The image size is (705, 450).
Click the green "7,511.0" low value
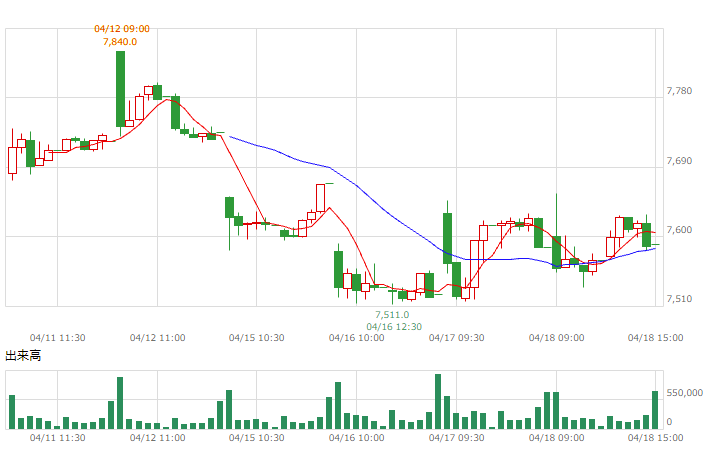(x=393, y=315)
